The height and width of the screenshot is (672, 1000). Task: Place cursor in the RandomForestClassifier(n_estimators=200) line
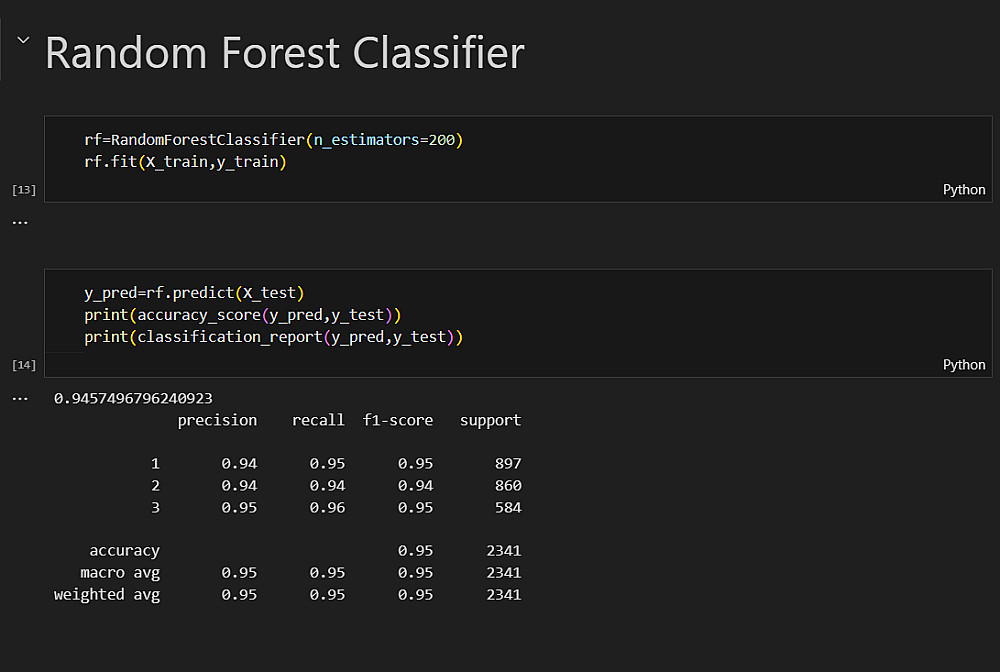[273, 140]
